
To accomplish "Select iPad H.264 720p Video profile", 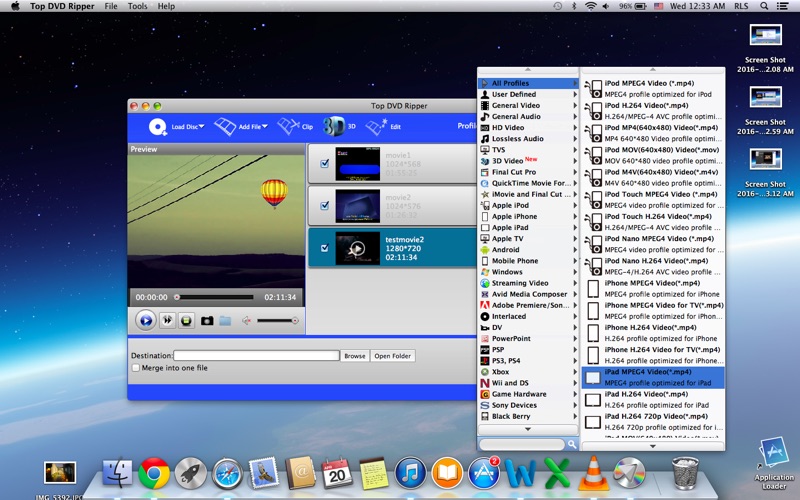I will (653, 422).
